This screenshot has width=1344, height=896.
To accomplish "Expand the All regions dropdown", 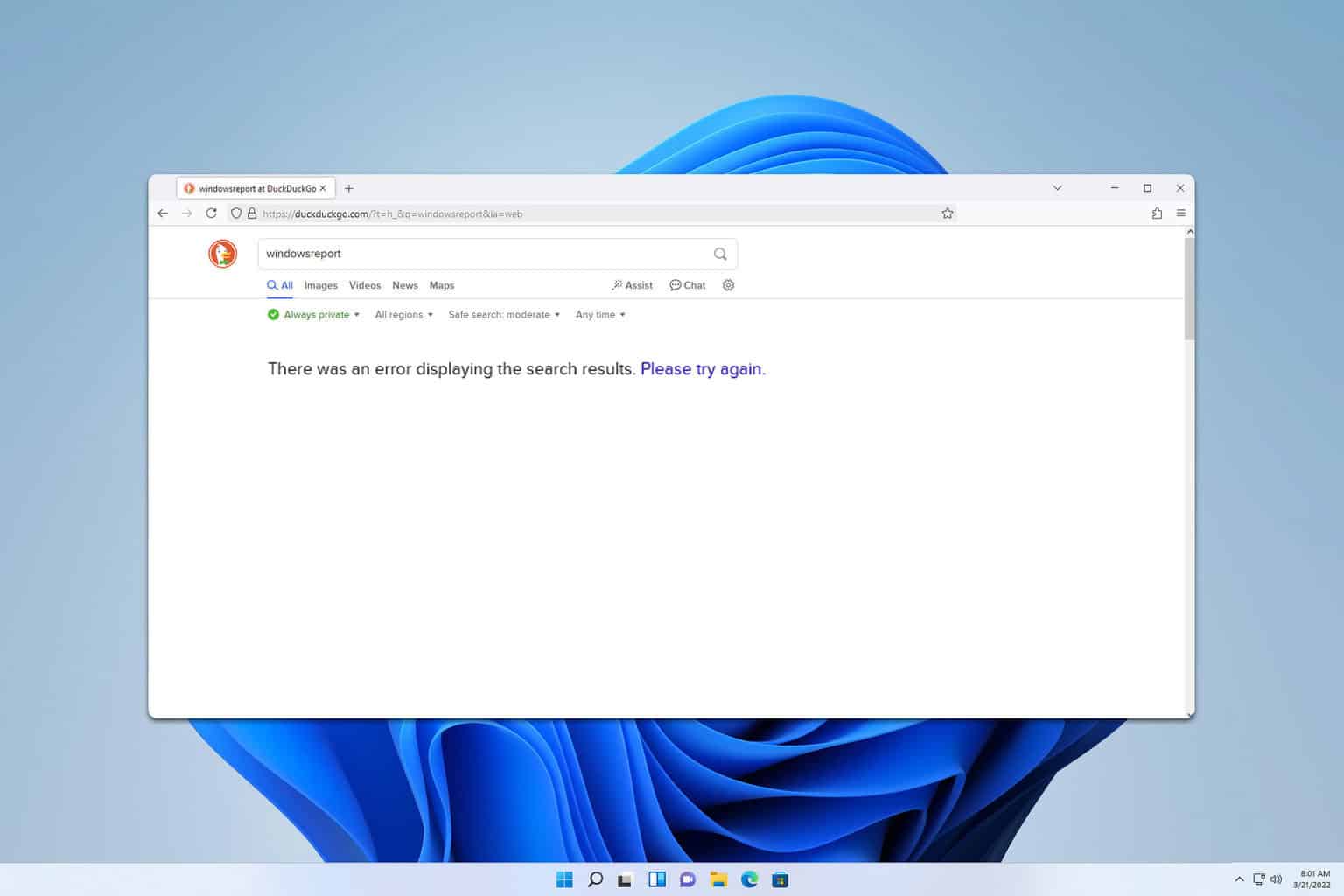I will click(x=404, y=315).
